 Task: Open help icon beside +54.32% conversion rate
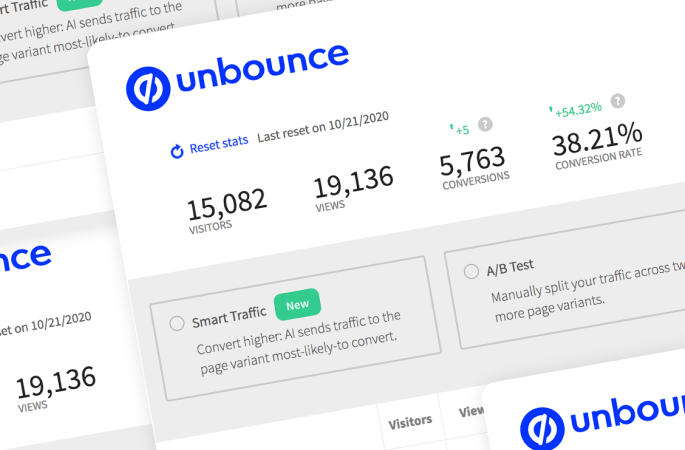(x=617, y=101)
